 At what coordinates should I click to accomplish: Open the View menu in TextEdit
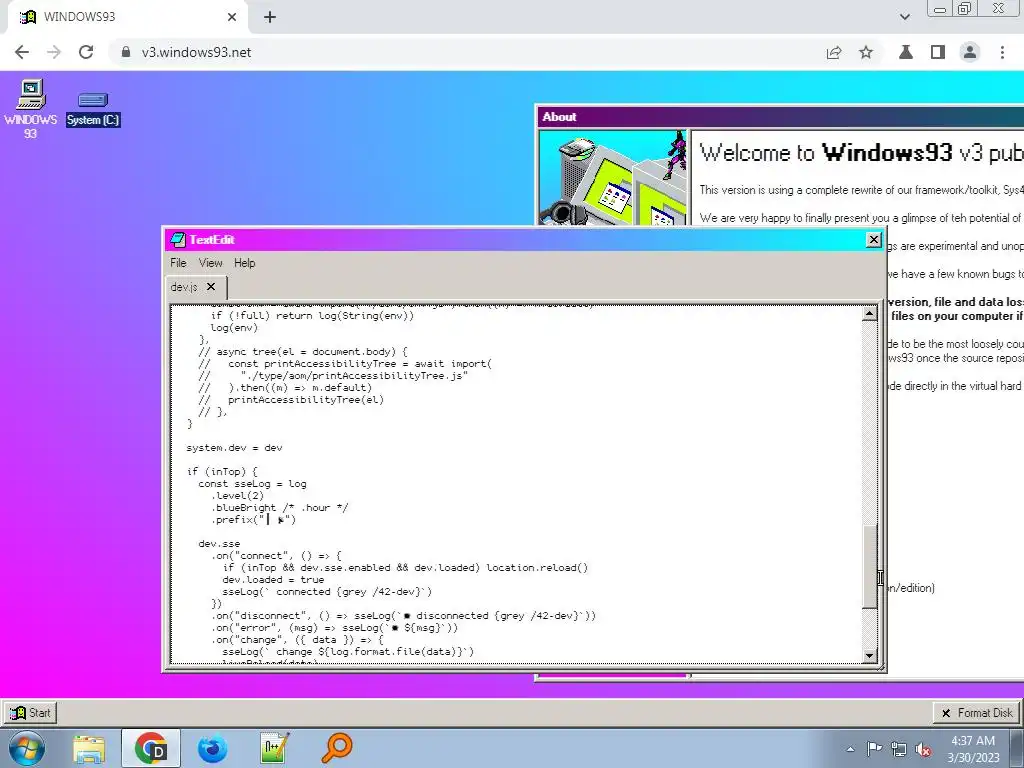tap(210, 263)
